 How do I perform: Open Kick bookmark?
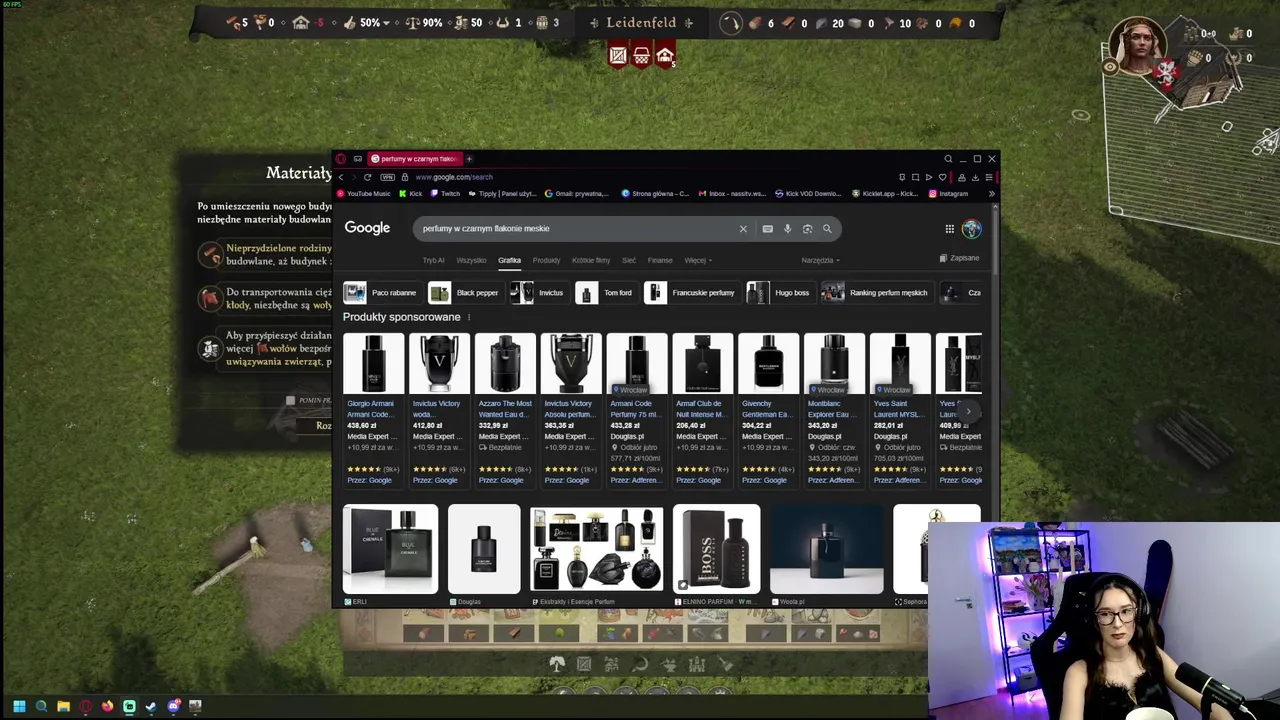(411, 194)
